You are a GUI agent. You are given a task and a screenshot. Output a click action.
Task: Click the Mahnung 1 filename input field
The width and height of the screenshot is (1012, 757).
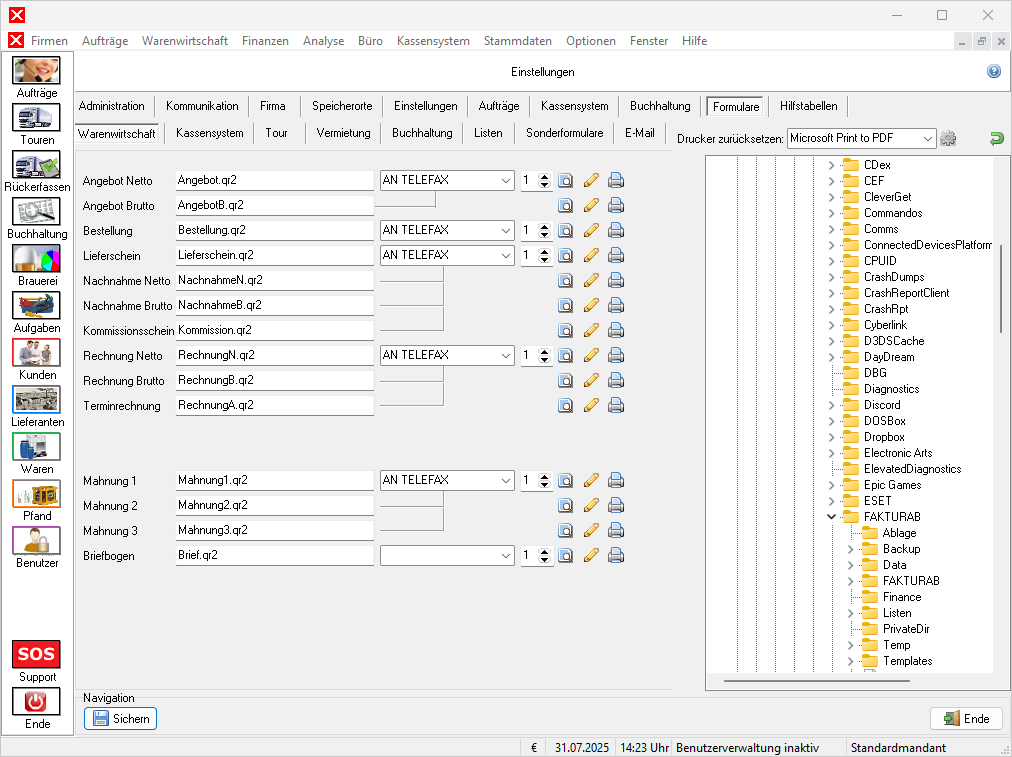[273, 480]
